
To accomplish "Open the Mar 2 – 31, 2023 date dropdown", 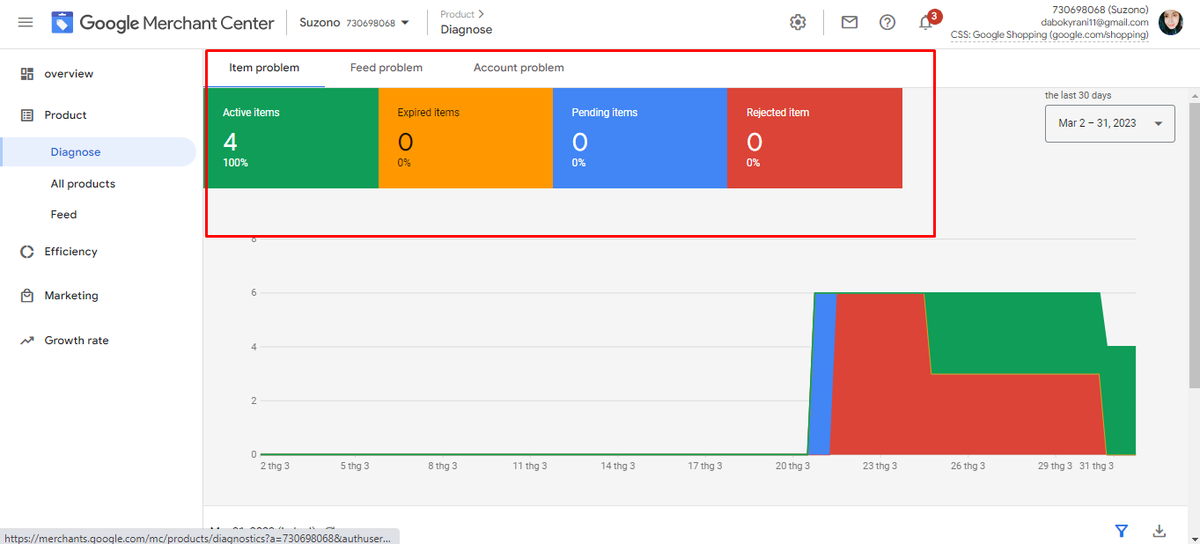I will (x=1110, y=123).
